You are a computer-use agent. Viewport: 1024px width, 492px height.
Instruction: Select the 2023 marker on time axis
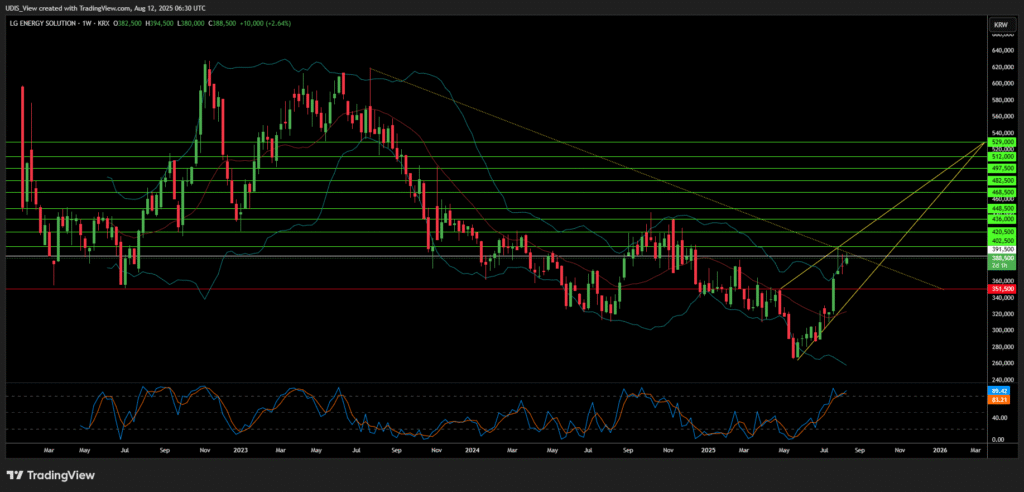(x=239, y=451)
